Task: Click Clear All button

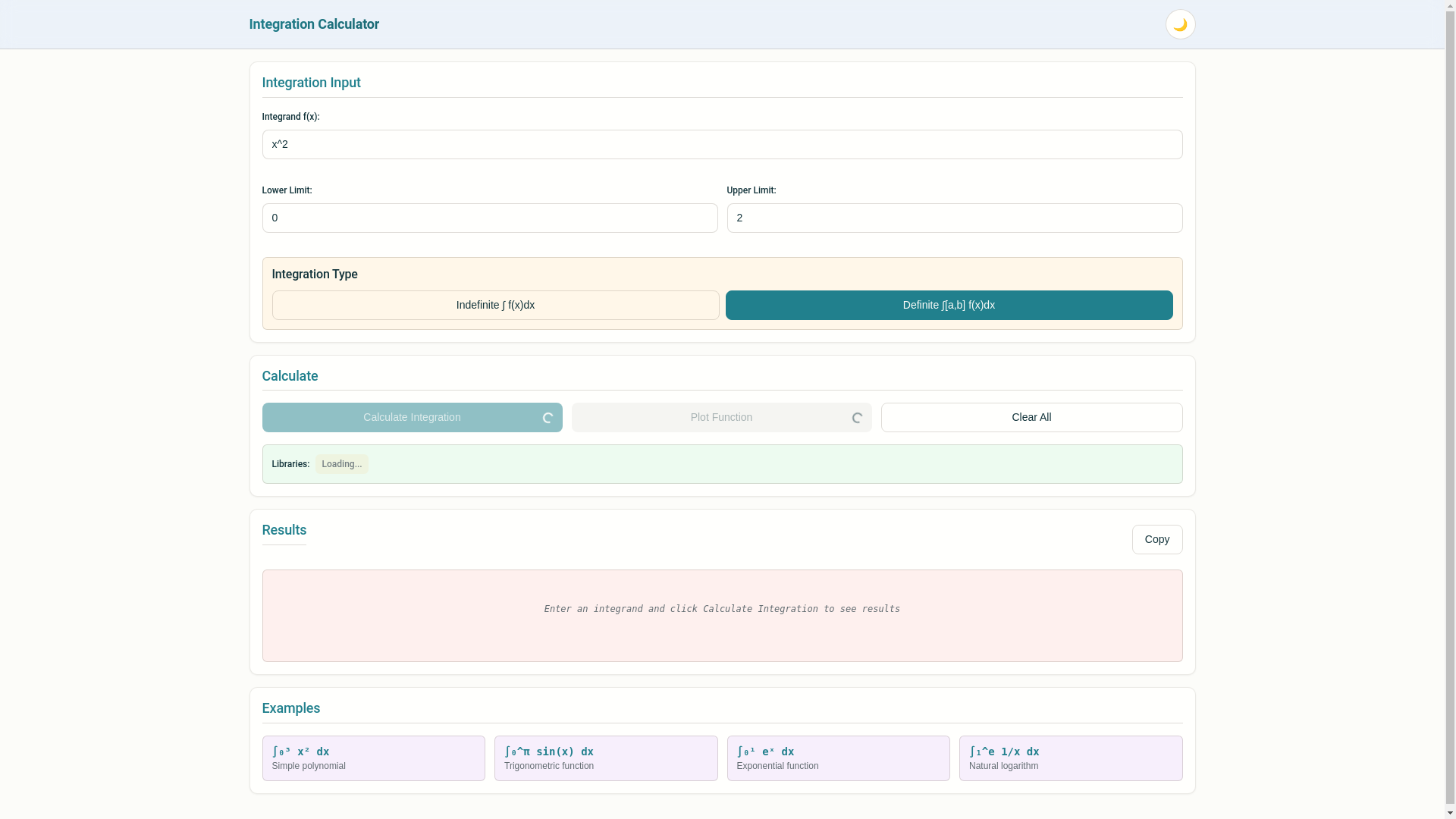Action: [x=1031, y=417]
